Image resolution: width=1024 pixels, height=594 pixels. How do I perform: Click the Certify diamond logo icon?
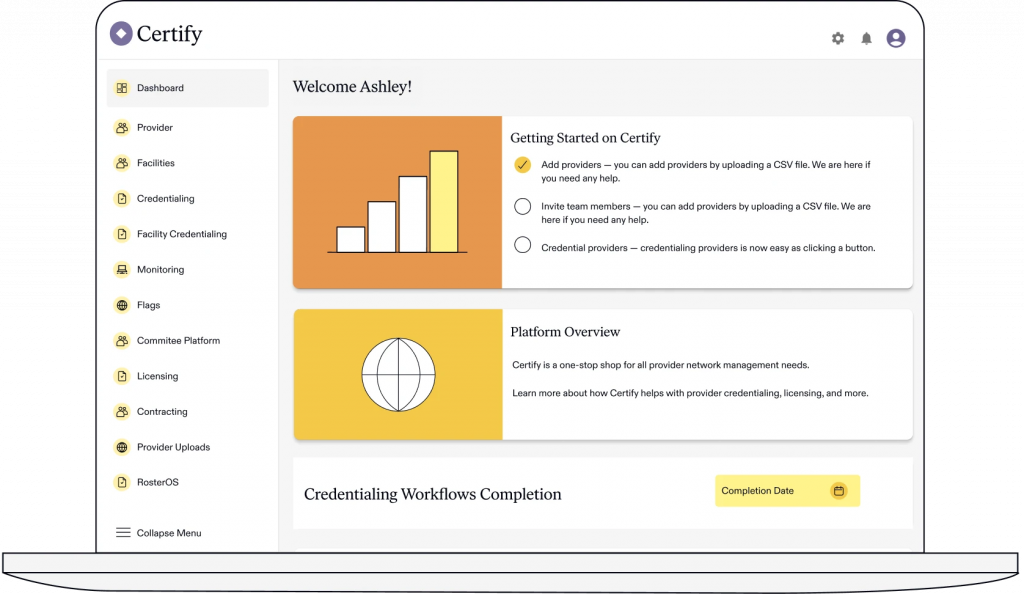click(121, 33)
